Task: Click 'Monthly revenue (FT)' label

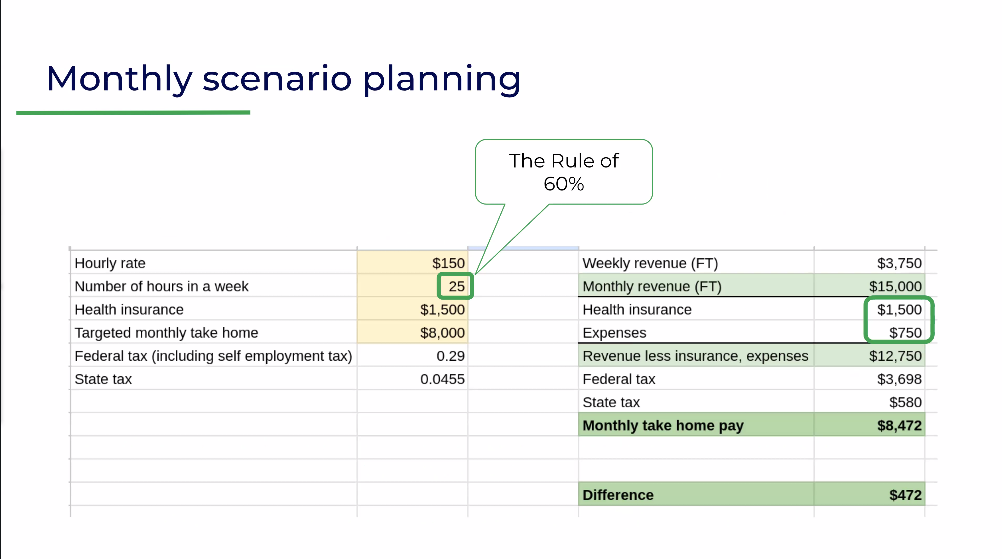Action: tap(652, 286)
